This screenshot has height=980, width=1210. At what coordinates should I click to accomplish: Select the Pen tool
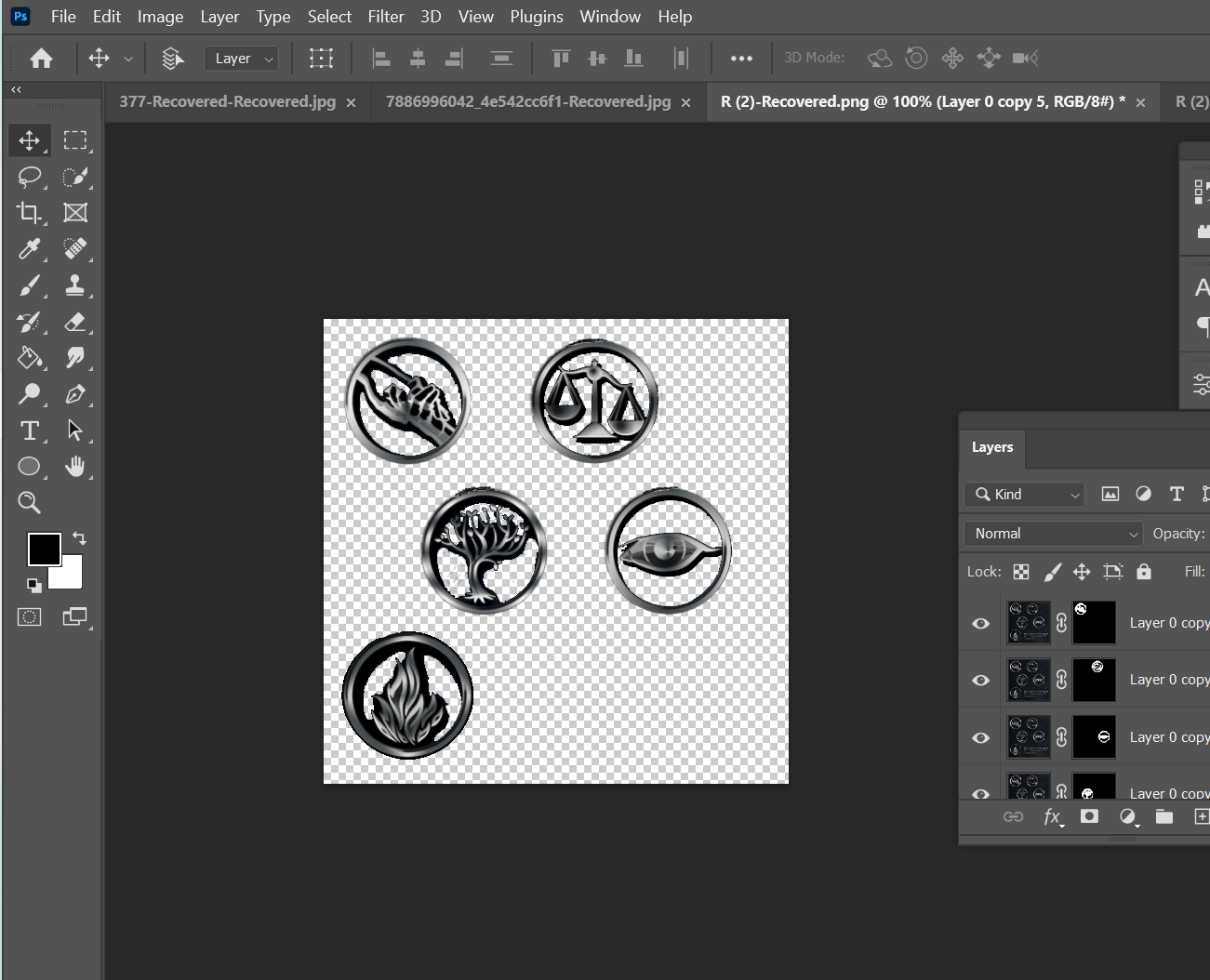click(x=75, y=394)
